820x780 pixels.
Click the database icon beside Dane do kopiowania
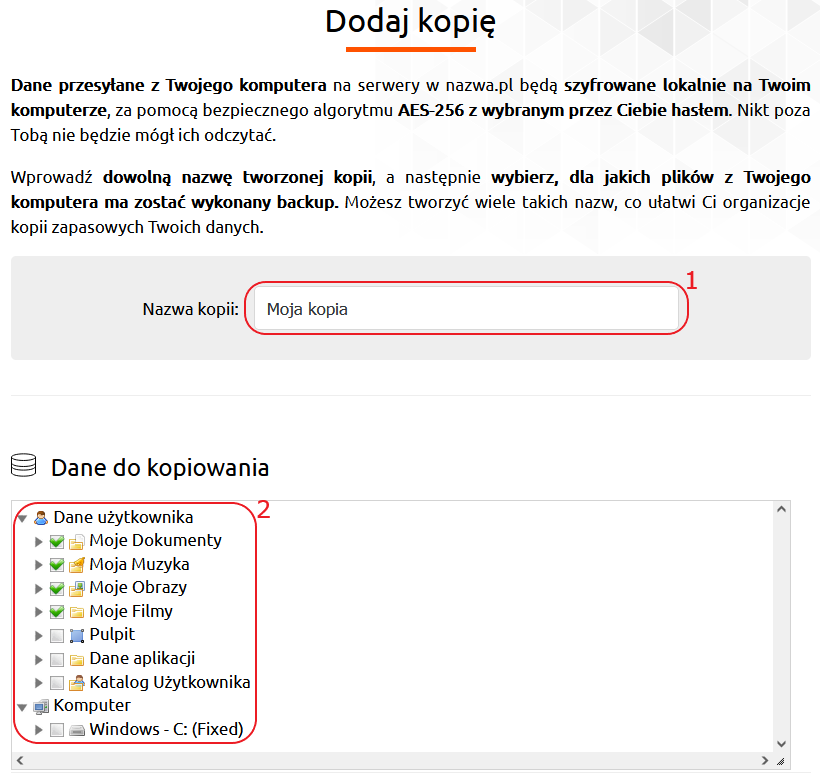pyautogui.click(x=24, y=465)
